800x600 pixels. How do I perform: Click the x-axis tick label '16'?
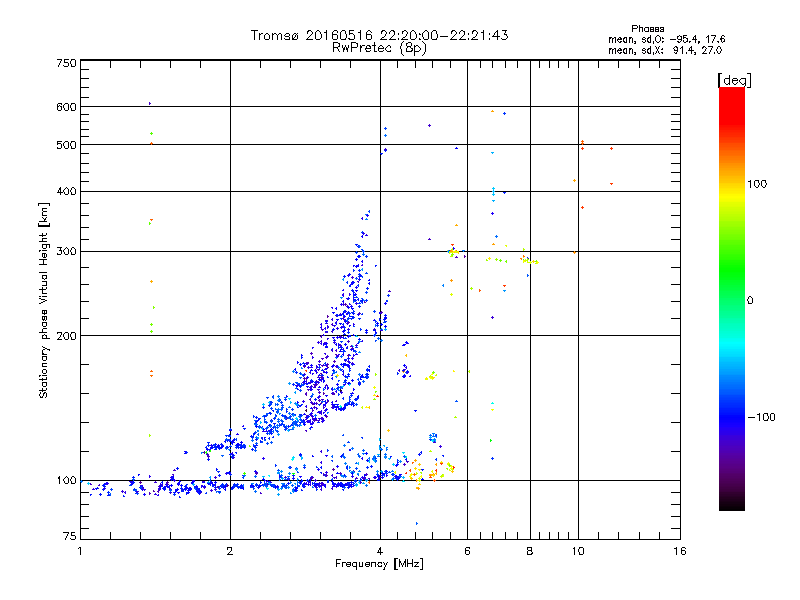(x=680, y=551)
